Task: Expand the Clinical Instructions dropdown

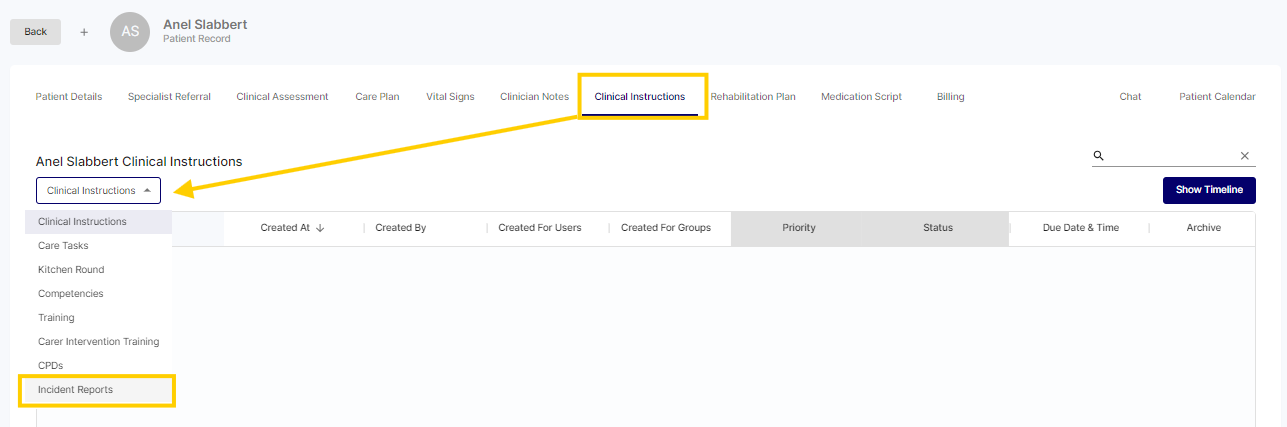Action: pyautogui.click(x=98, y=190)
